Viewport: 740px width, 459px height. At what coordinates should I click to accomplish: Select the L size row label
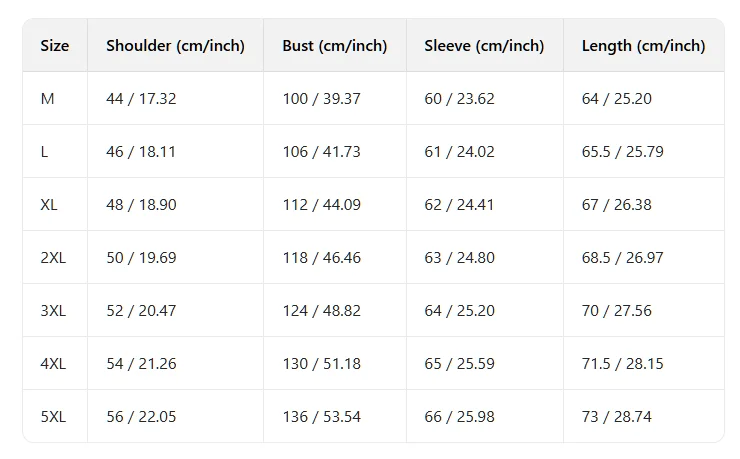(44, 152)
